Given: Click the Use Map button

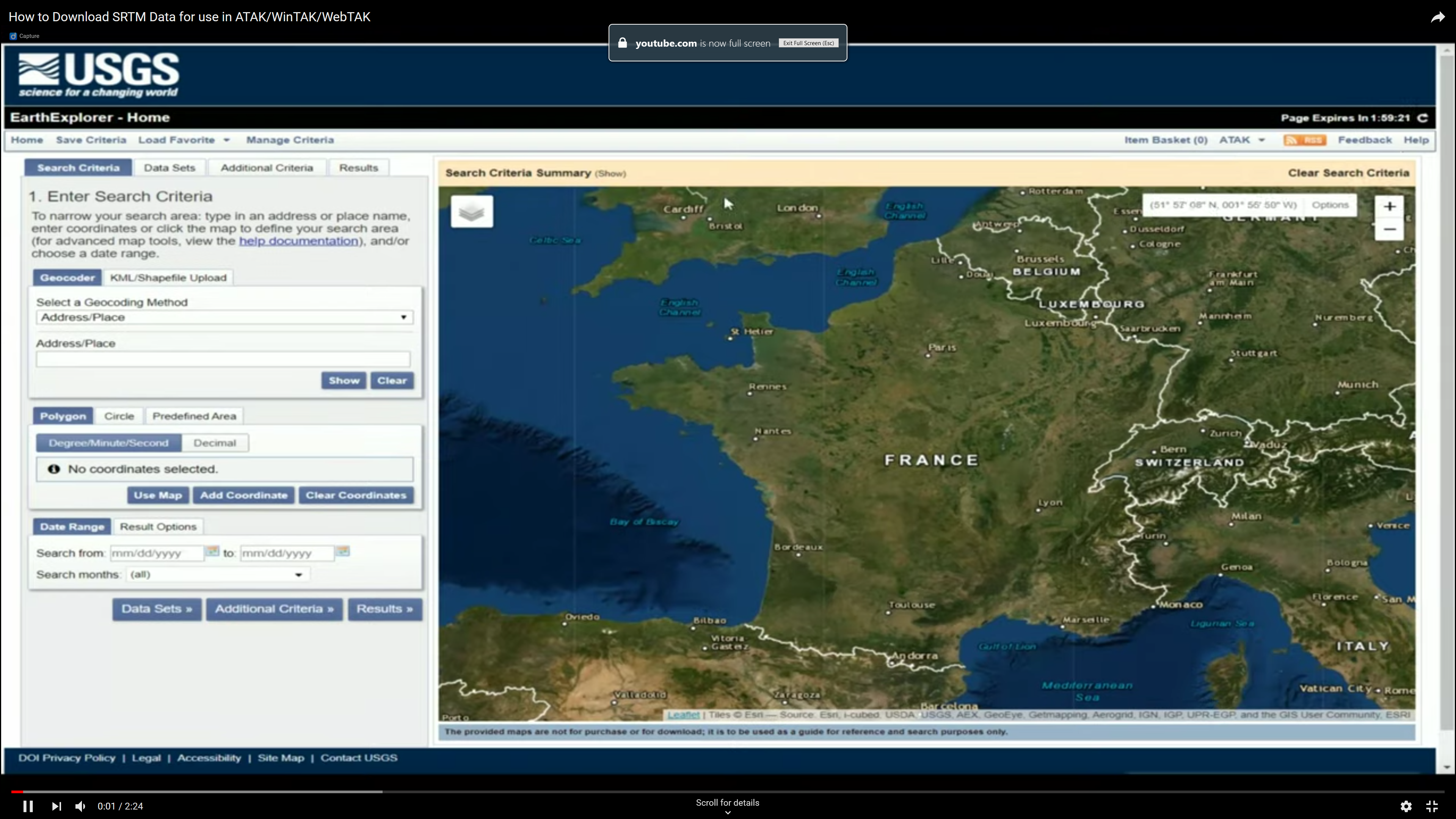Looking at the screenshot, I should click(158, 495).
